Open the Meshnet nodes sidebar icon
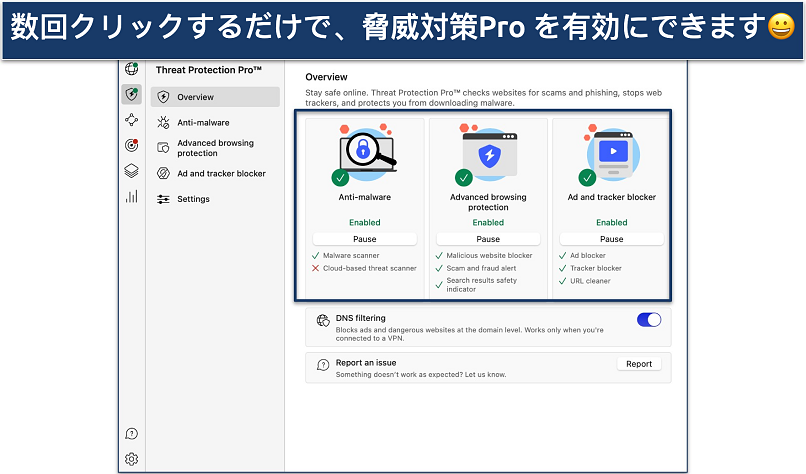The height and width of the screenshot is (474, 806). 132,120
